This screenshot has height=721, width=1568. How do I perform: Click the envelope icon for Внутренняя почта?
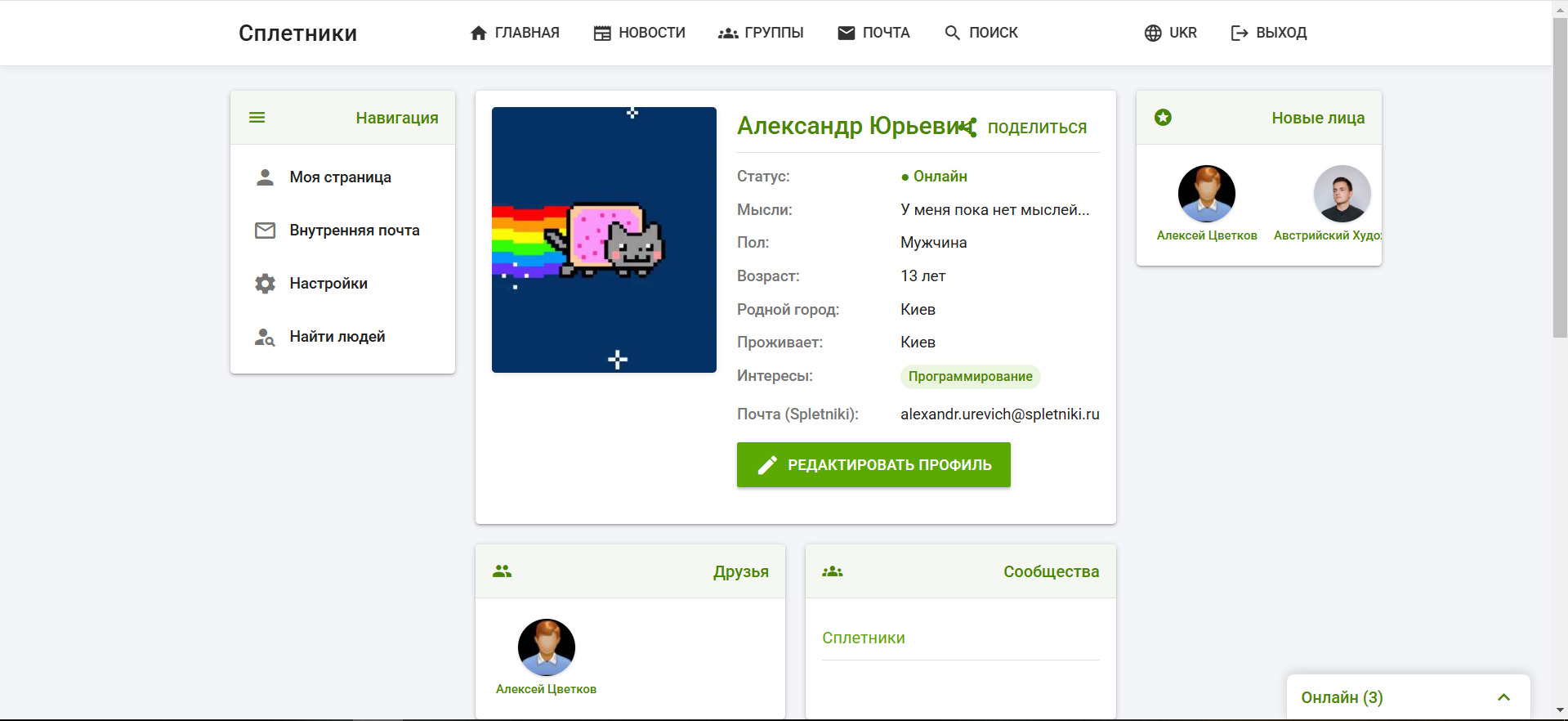click(265, 231)
